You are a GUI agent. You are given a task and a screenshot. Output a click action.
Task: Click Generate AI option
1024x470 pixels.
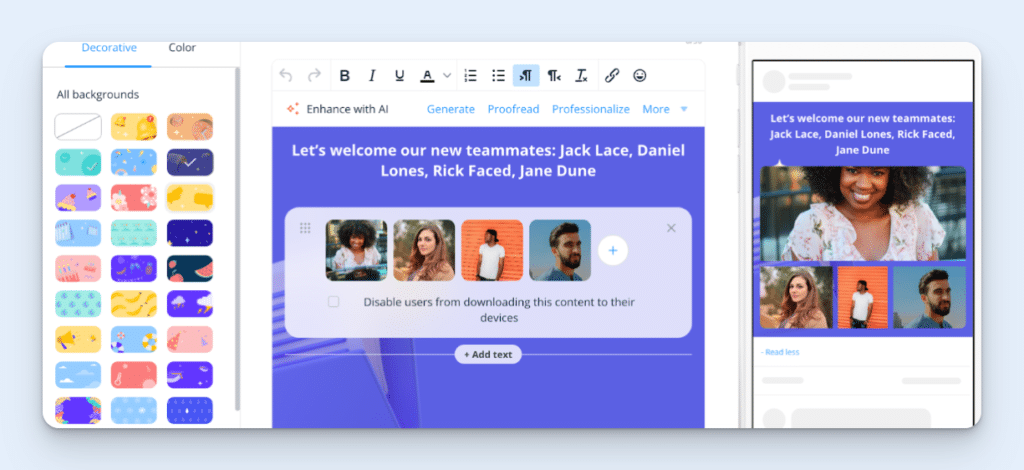click(451, 109)
